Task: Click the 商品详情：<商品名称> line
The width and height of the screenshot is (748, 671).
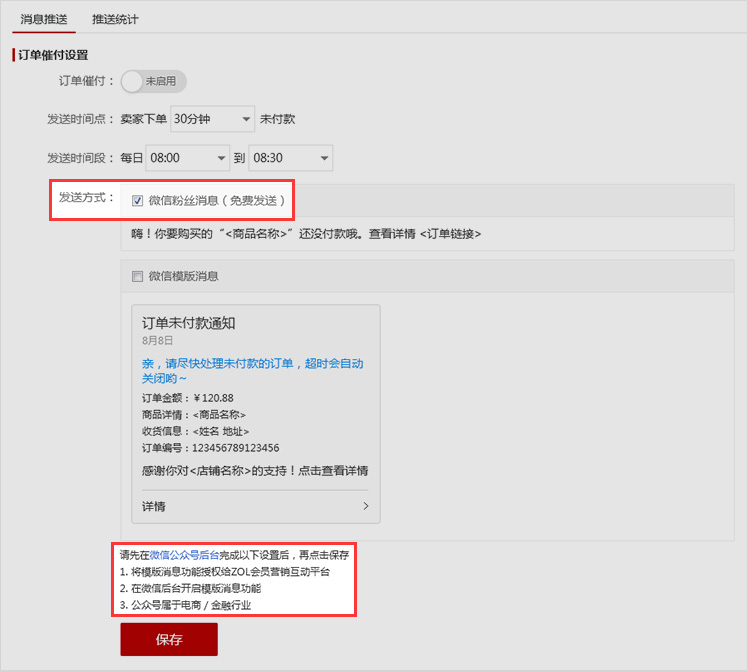Action: [x=194, y=415]
